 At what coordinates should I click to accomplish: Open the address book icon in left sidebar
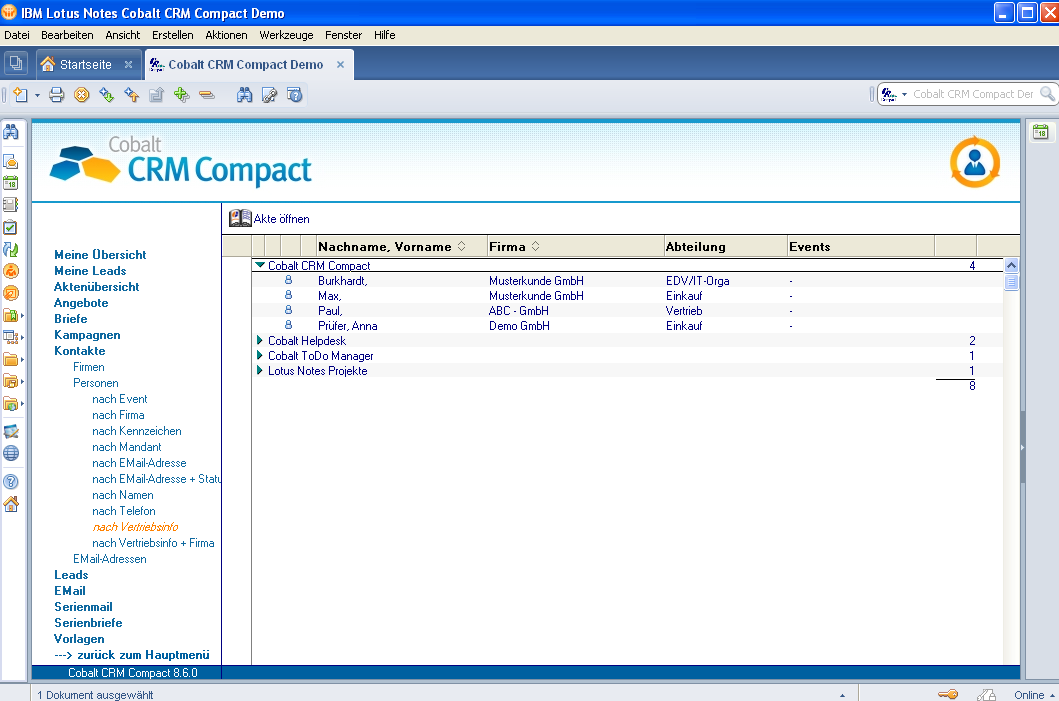tap(11, 205)
